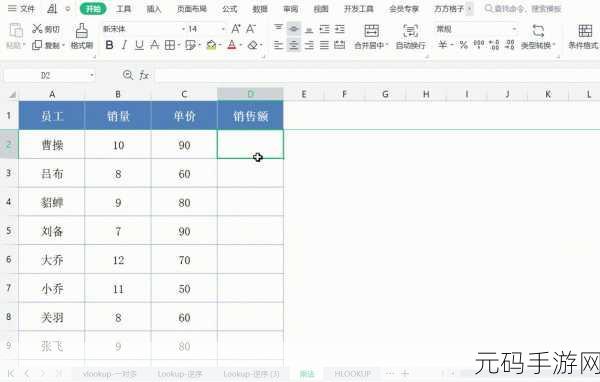Apply the red font color
This screenshot has height=382, width=600.
tap(232, 45)
